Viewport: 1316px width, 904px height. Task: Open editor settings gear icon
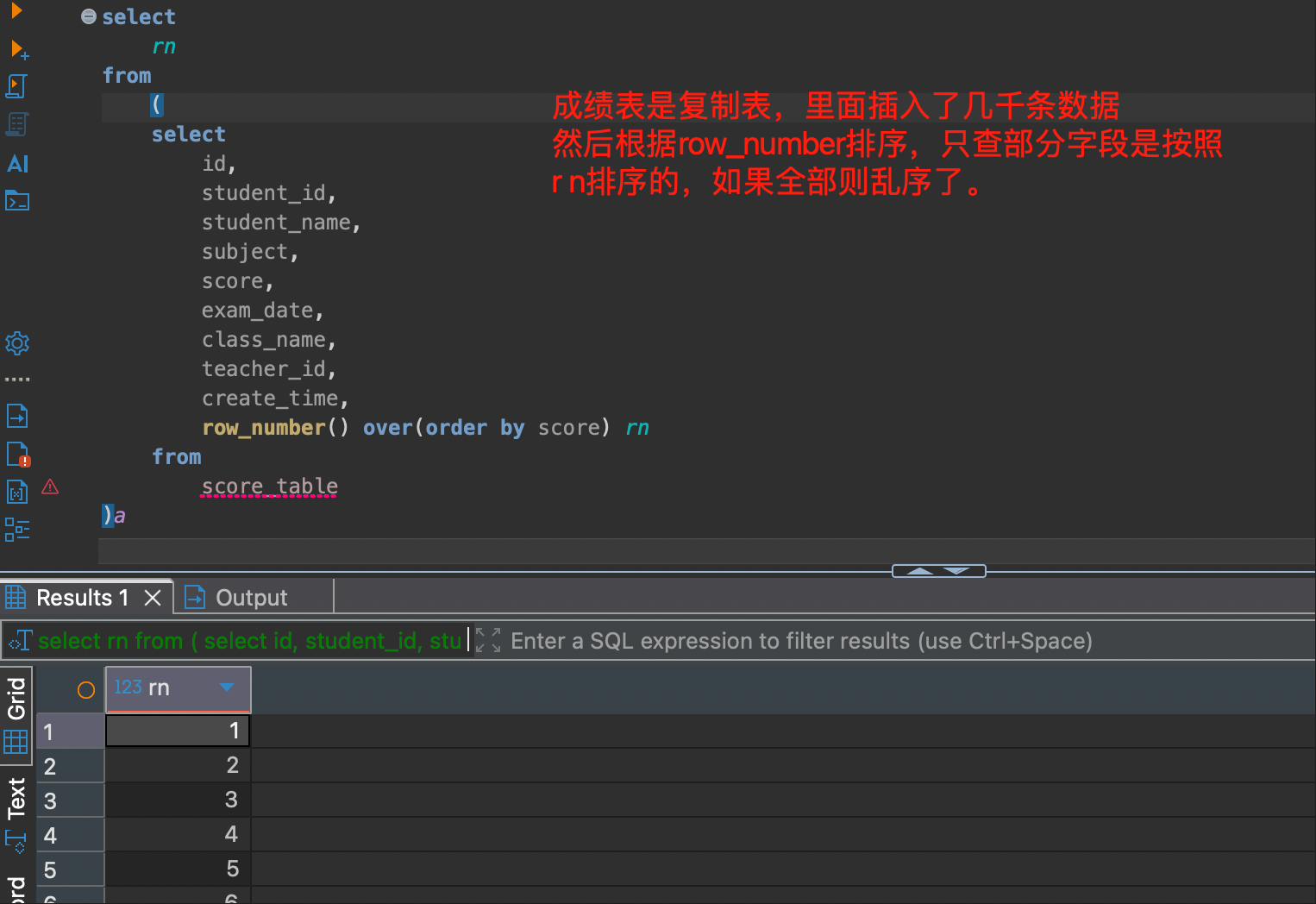17,343
